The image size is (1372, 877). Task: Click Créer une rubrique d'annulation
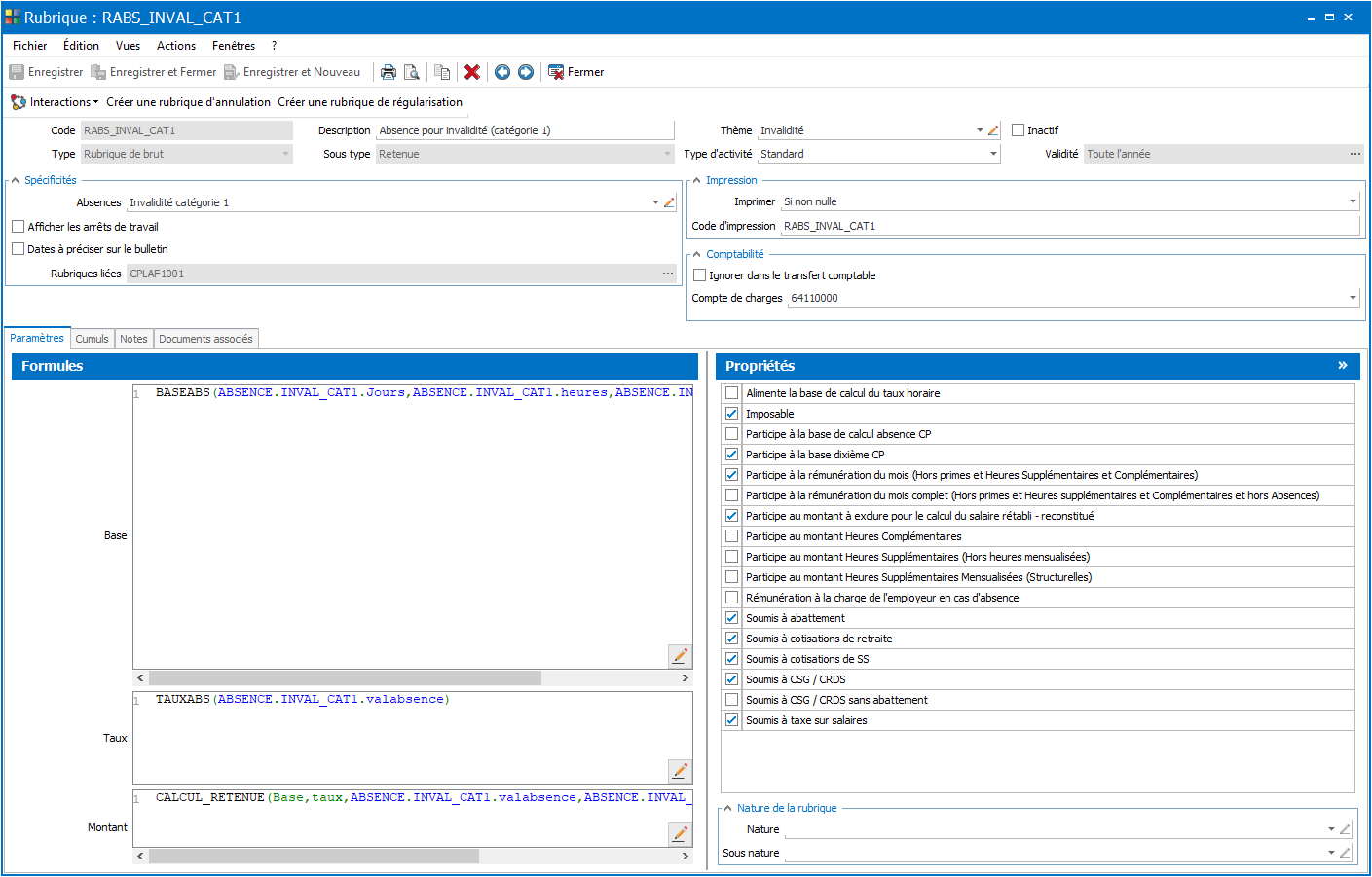click(x=188, y=102)
